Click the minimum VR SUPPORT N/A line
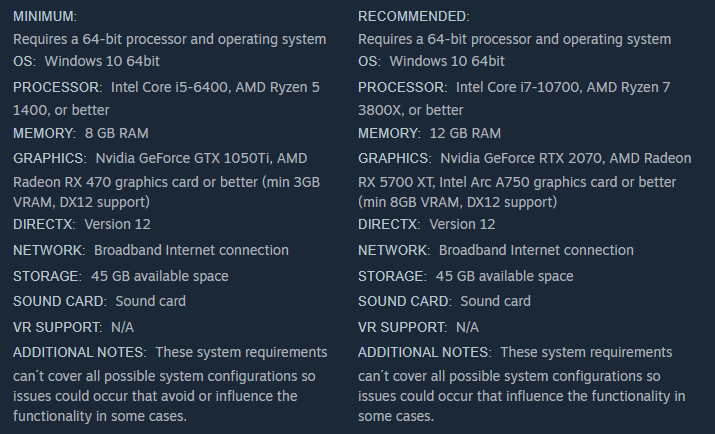The height and width of the screenshot is (434, 715). (x=73, y=327)
